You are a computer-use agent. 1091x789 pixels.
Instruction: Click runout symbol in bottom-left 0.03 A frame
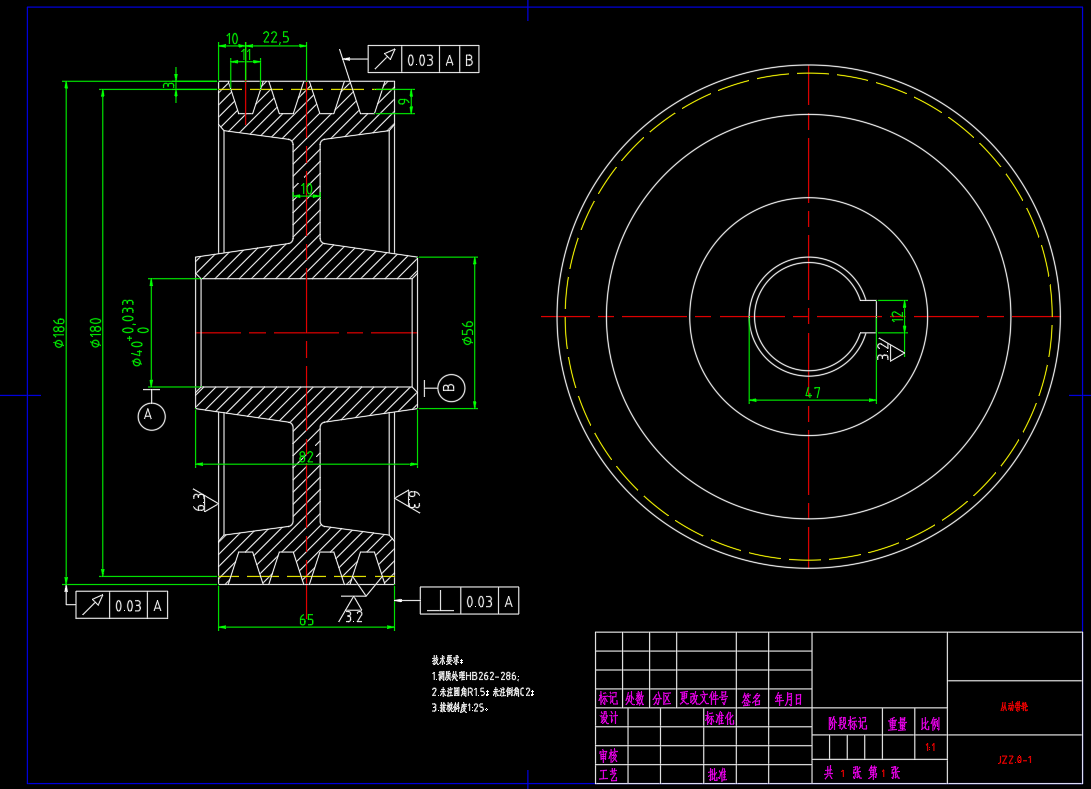point(93,605)
